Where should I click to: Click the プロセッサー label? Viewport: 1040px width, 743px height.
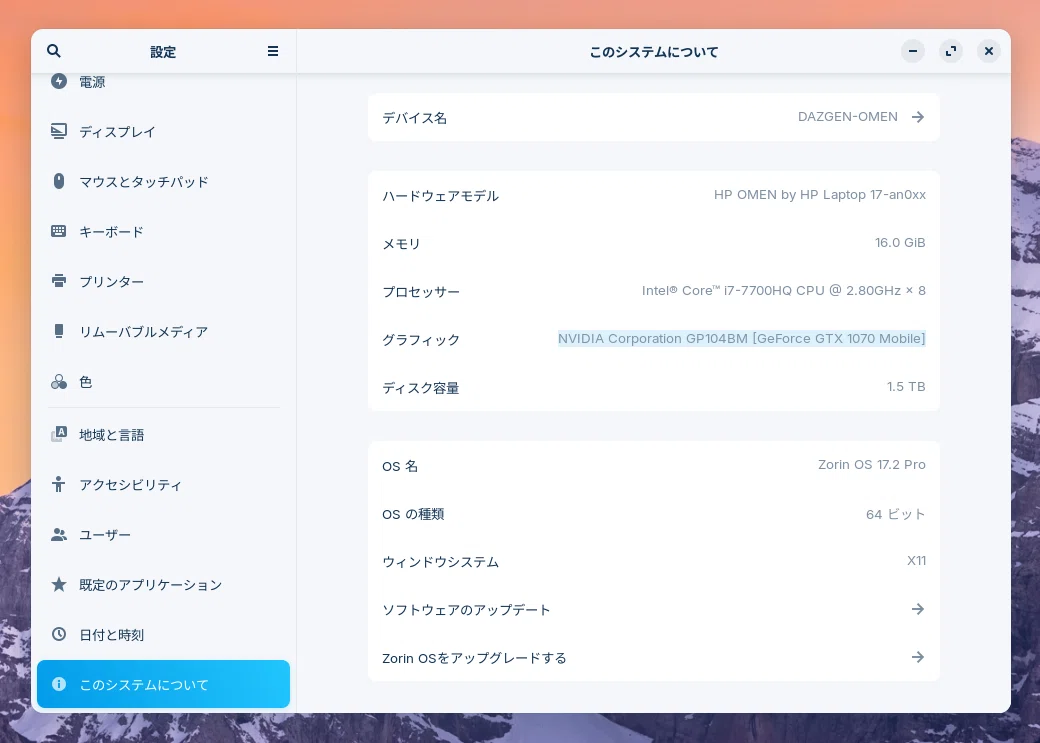pos(421,292)
